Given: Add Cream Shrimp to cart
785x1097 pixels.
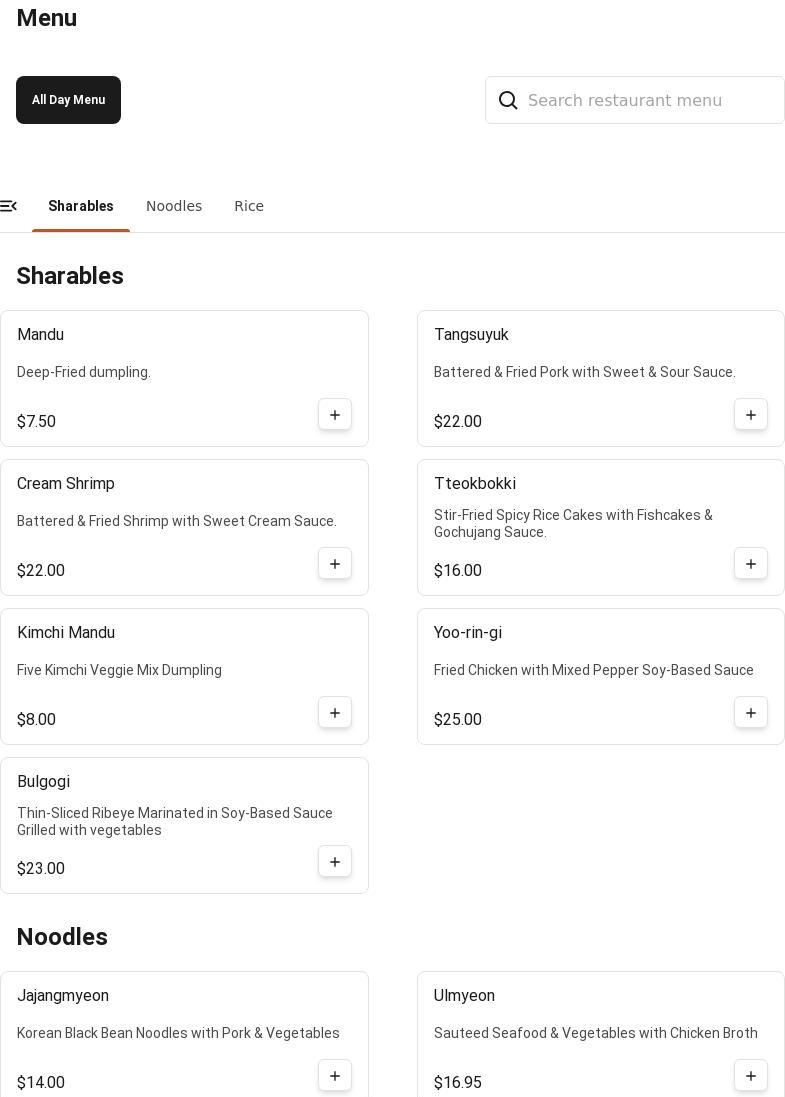Looking at the screenshot, I should (x=335, y=564).
